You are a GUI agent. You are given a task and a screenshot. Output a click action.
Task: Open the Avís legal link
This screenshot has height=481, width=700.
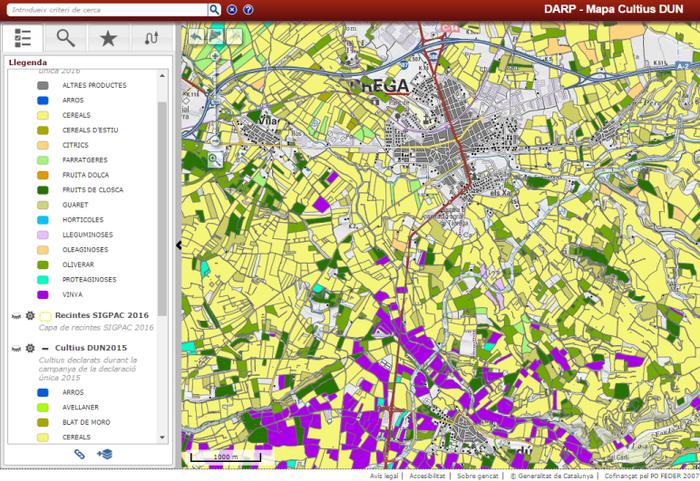[384, 476]
